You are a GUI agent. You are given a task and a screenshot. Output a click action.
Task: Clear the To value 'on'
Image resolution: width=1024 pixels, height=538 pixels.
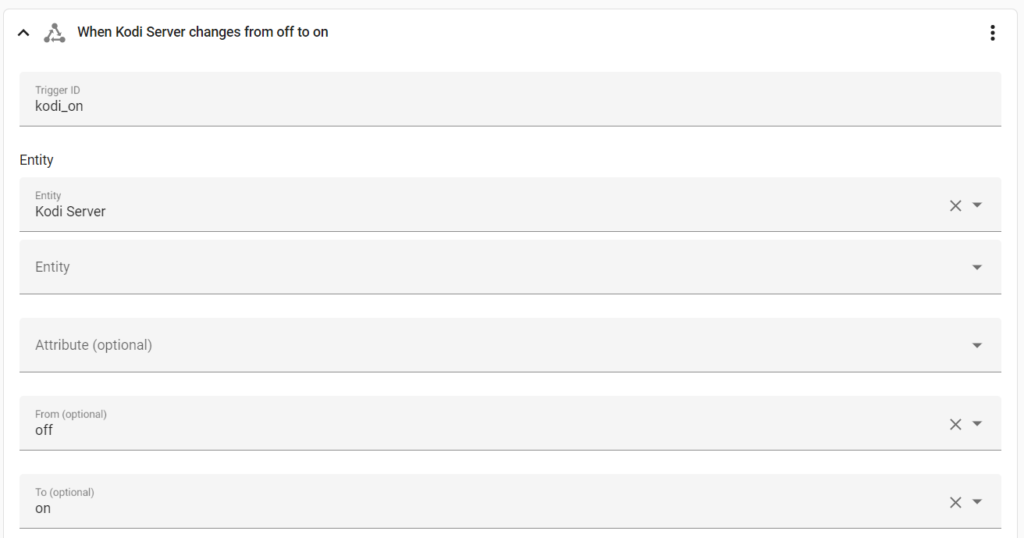click(955, 502)
